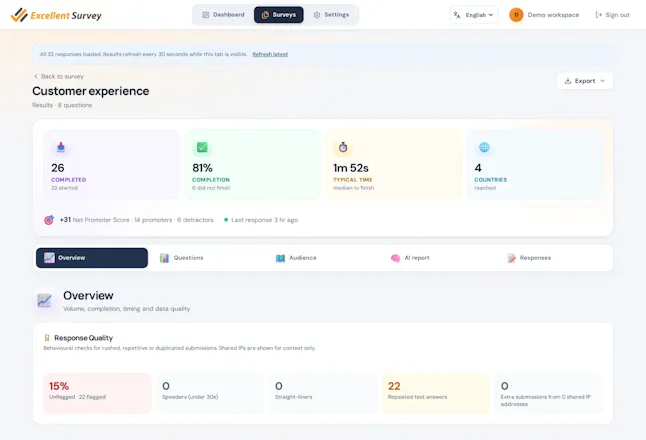Click the countries globe icon
Image resolution: width=646 pixels, height=440 pixels.
484,147
